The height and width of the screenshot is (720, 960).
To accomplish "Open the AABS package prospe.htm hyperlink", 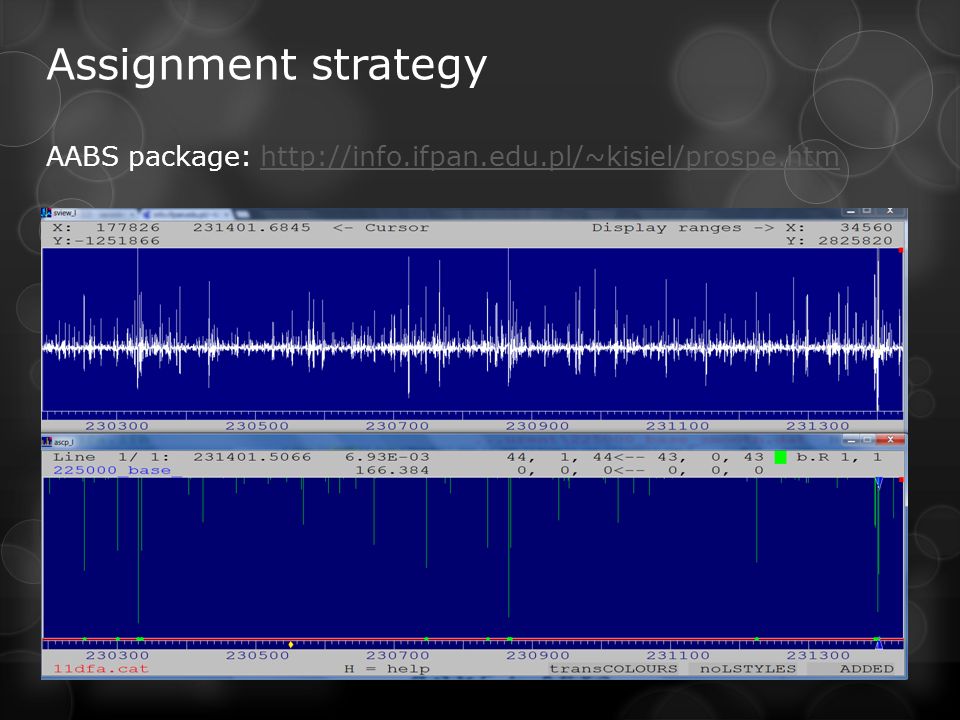I will [x=549, y=157].
